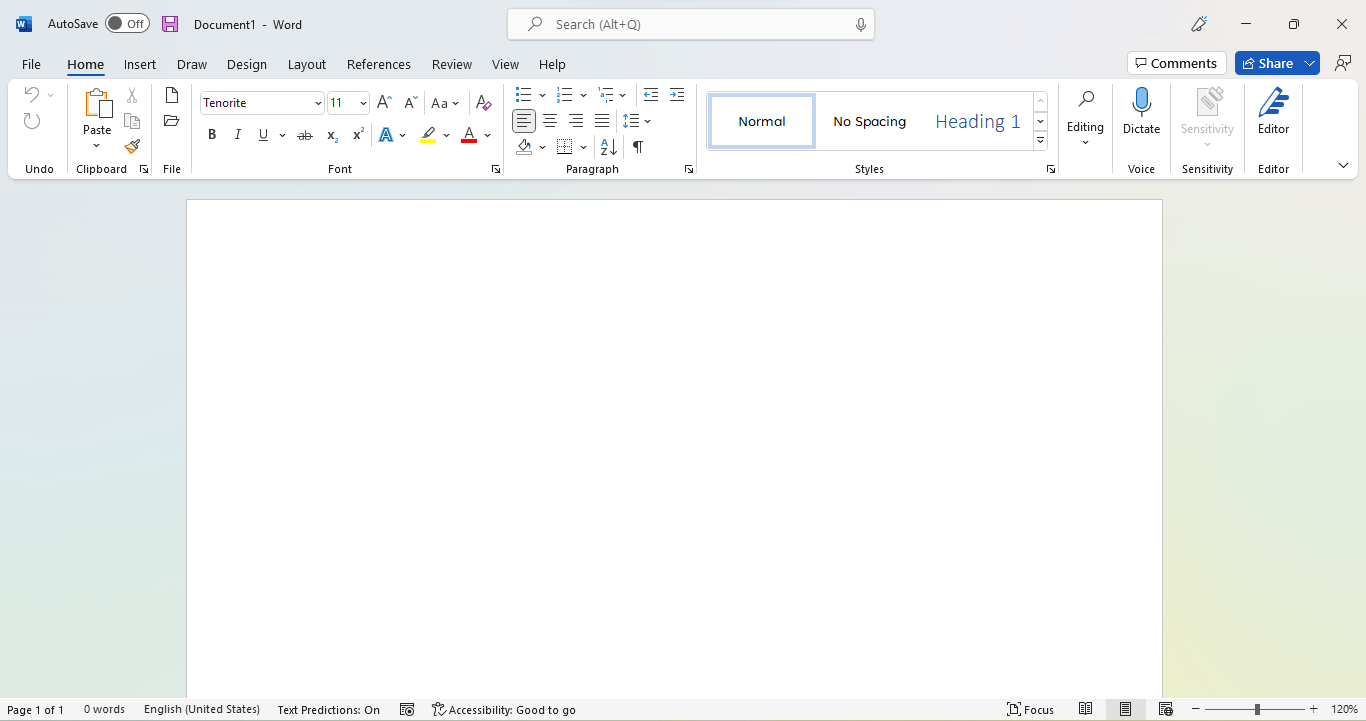Select the Format Painter brush icon
This screenshot has height=721, width=1366.
coord(132,147)
